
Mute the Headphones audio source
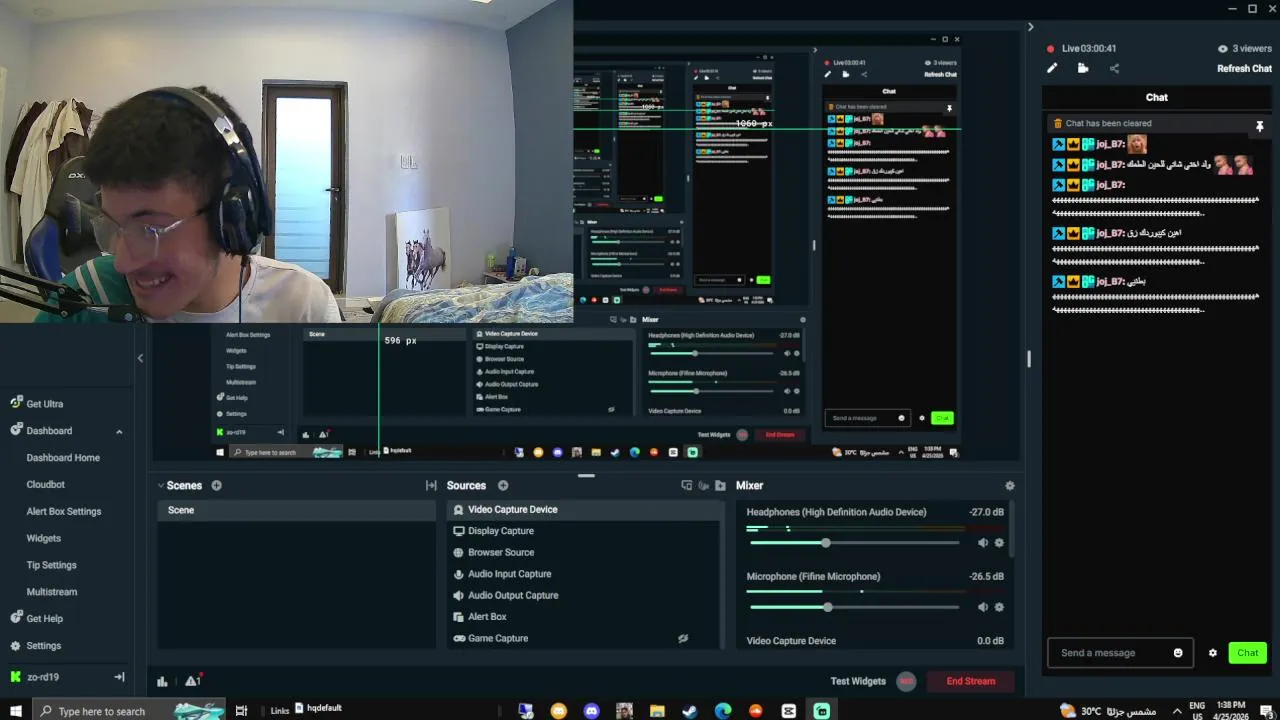coord(982,543)
